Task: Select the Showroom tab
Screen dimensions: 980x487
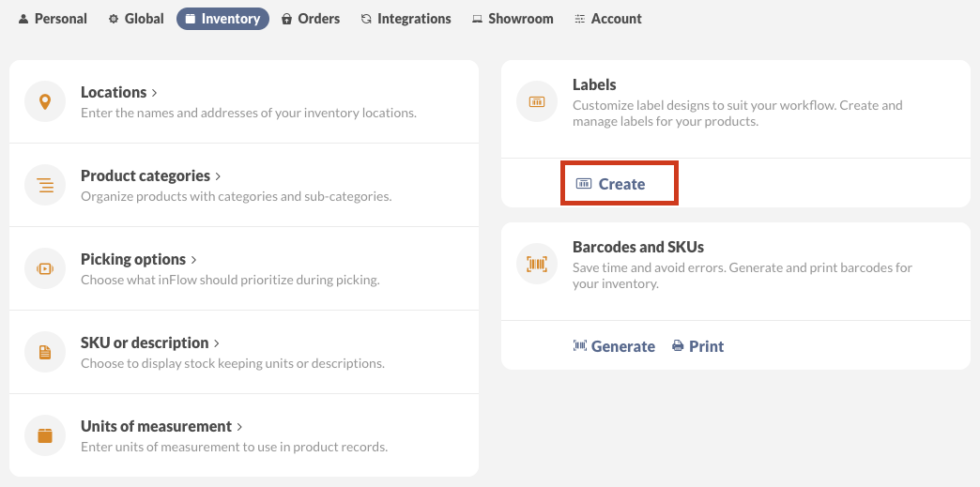Action: [513, 19]
